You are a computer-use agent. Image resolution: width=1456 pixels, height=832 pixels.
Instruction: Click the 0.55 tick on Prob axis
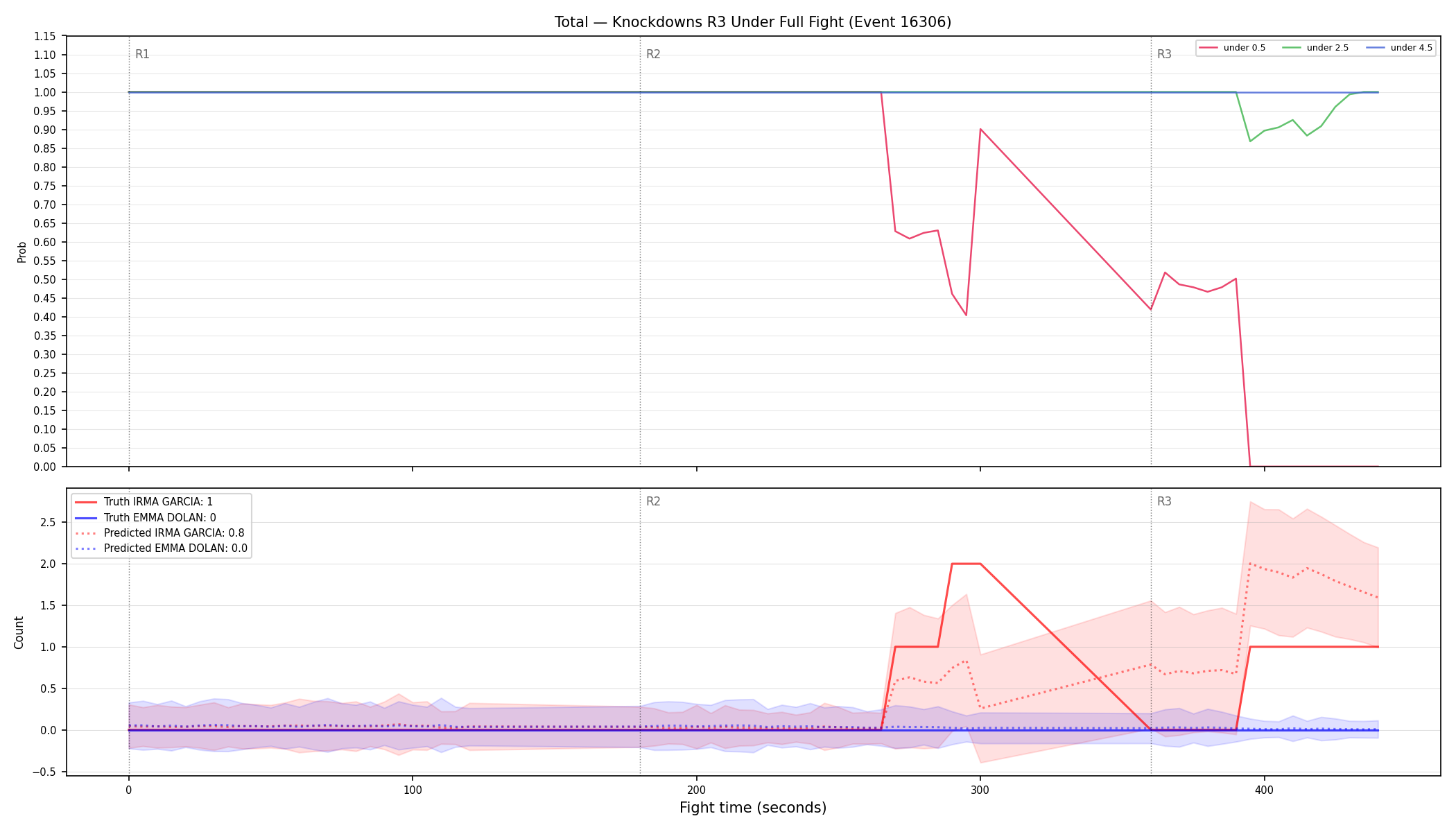[44, 261]
